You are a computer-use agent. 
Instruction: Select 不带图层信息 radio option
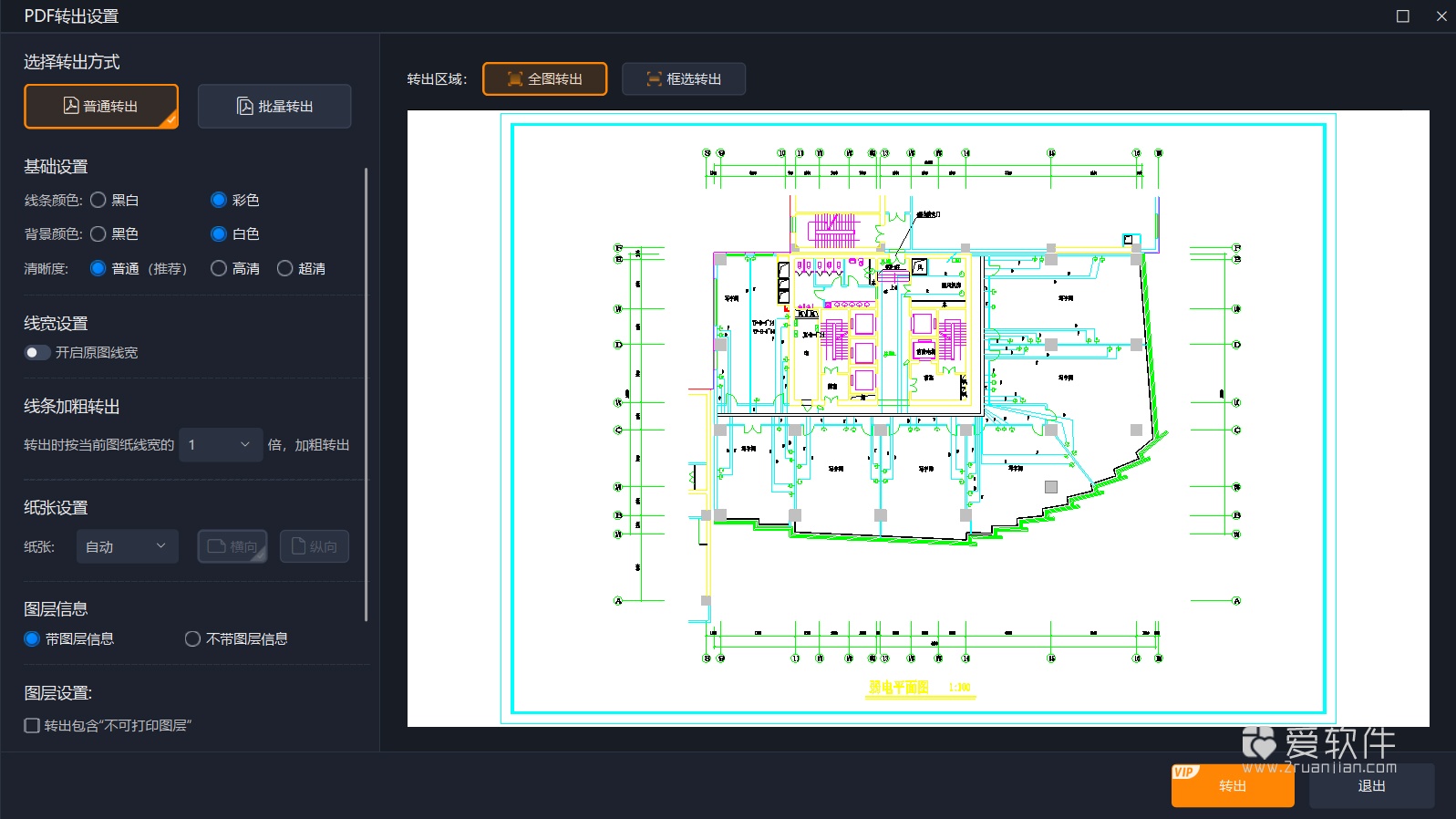tap(192, 638)
